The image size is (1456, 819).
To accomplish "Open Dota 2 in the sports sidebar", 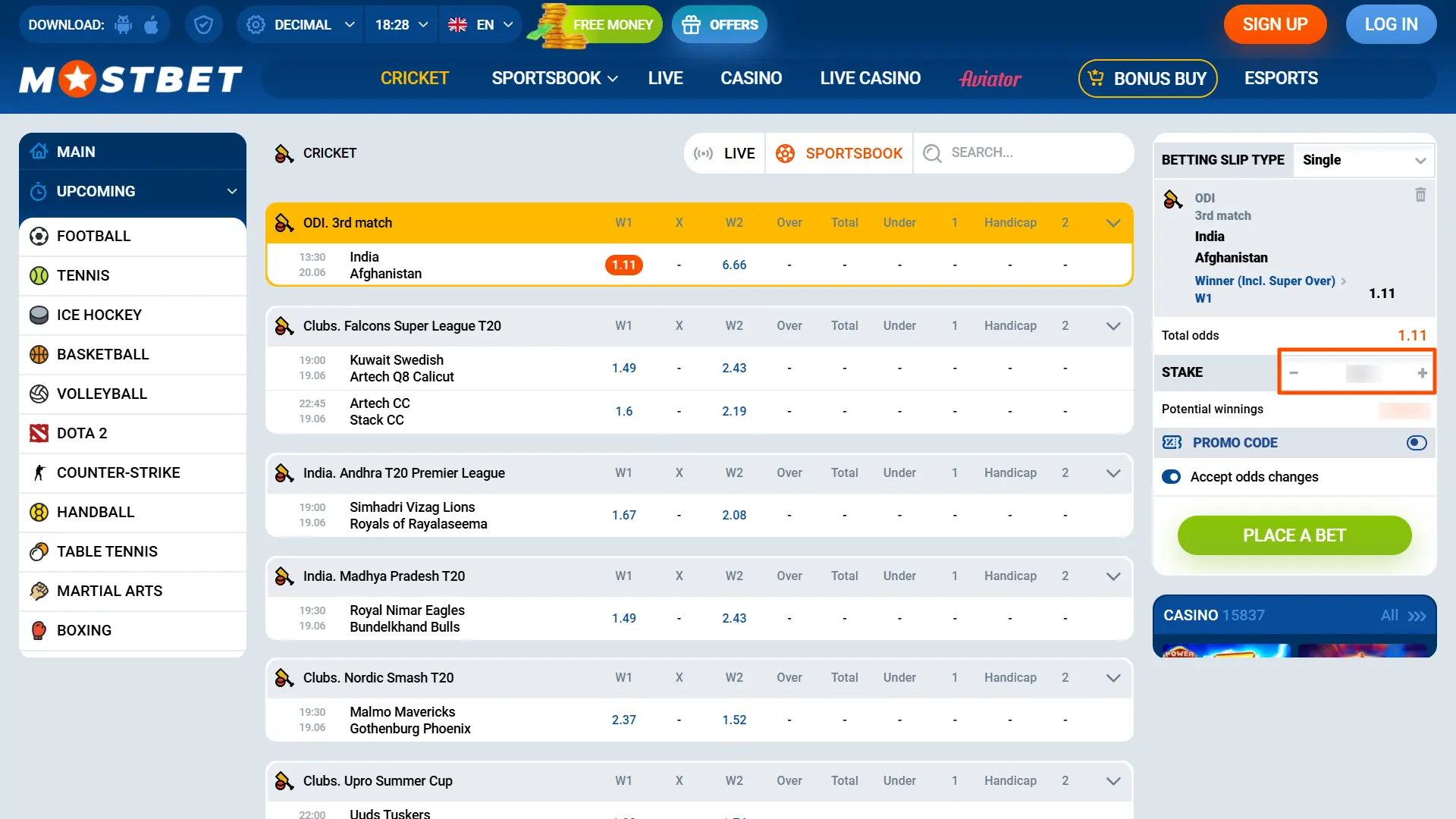I will 133,433.
